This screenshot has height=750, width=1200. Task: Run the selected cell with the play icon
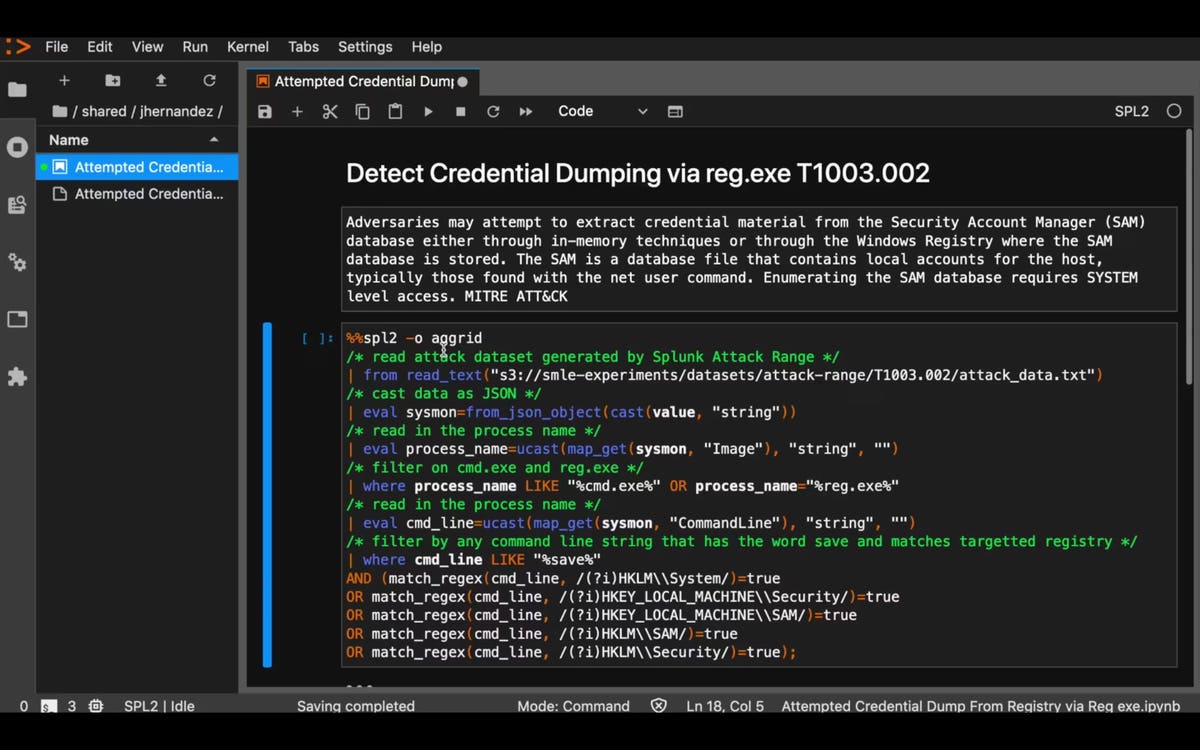(x=428, y=112)
